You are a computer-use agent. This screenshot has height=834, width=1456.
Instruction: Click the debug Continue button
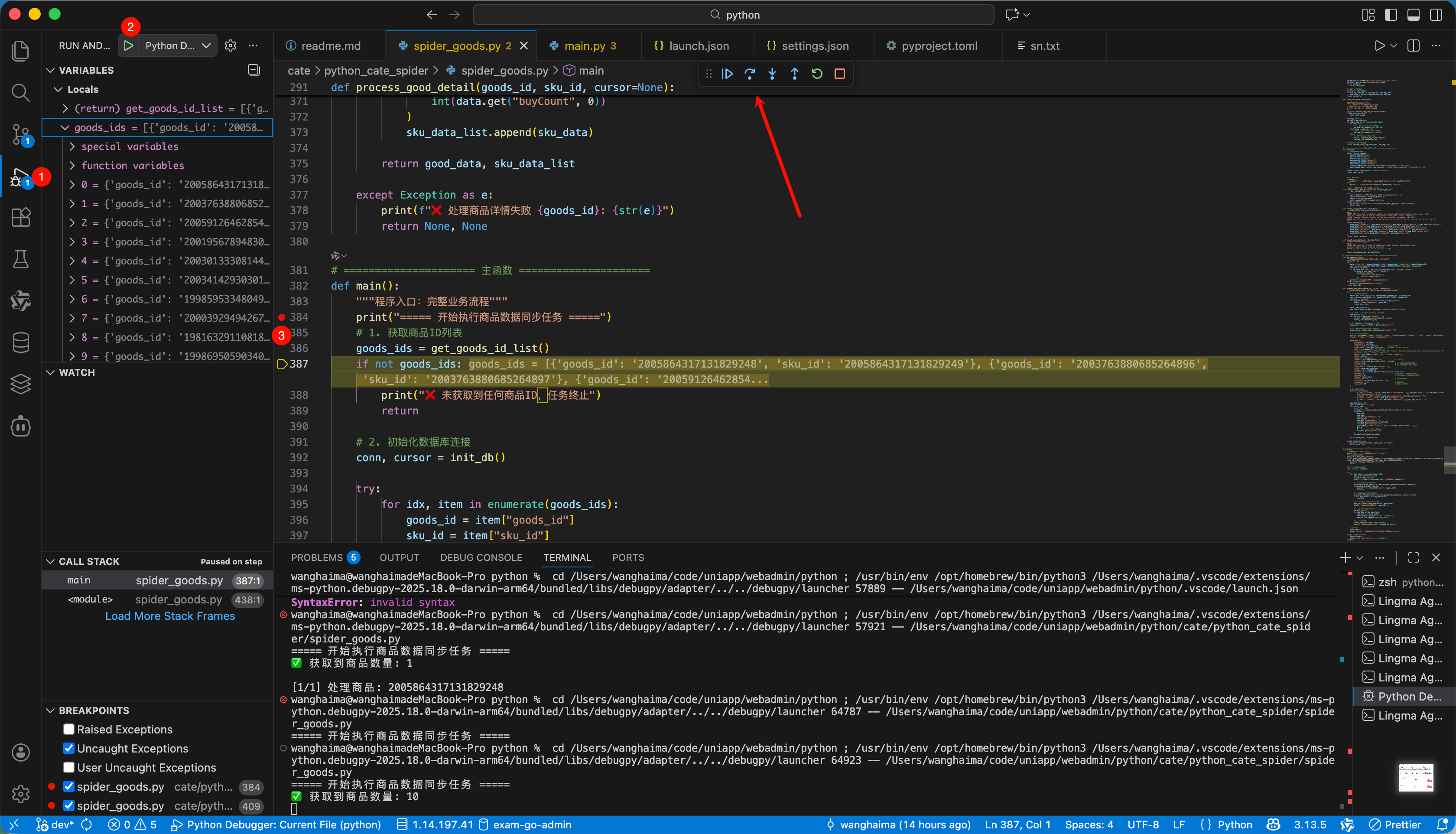727,74
